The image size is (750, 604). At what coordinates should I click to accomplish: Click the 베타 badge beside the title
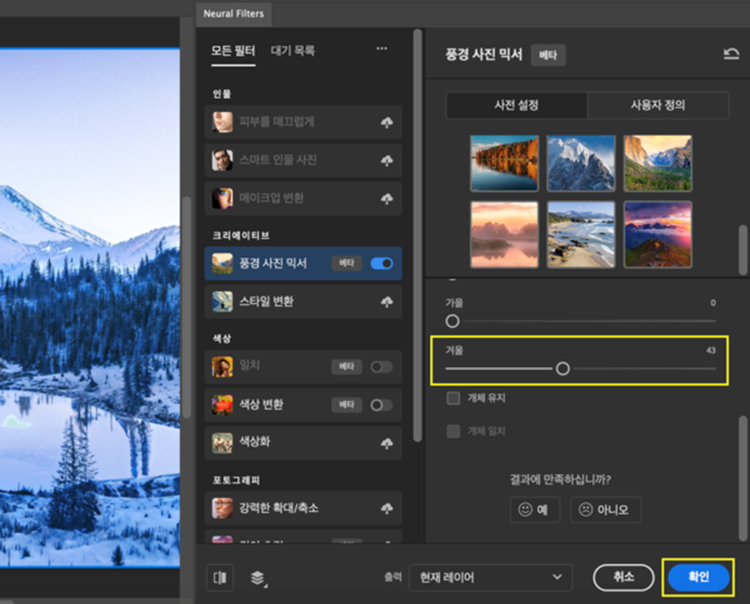coord(548,55)
